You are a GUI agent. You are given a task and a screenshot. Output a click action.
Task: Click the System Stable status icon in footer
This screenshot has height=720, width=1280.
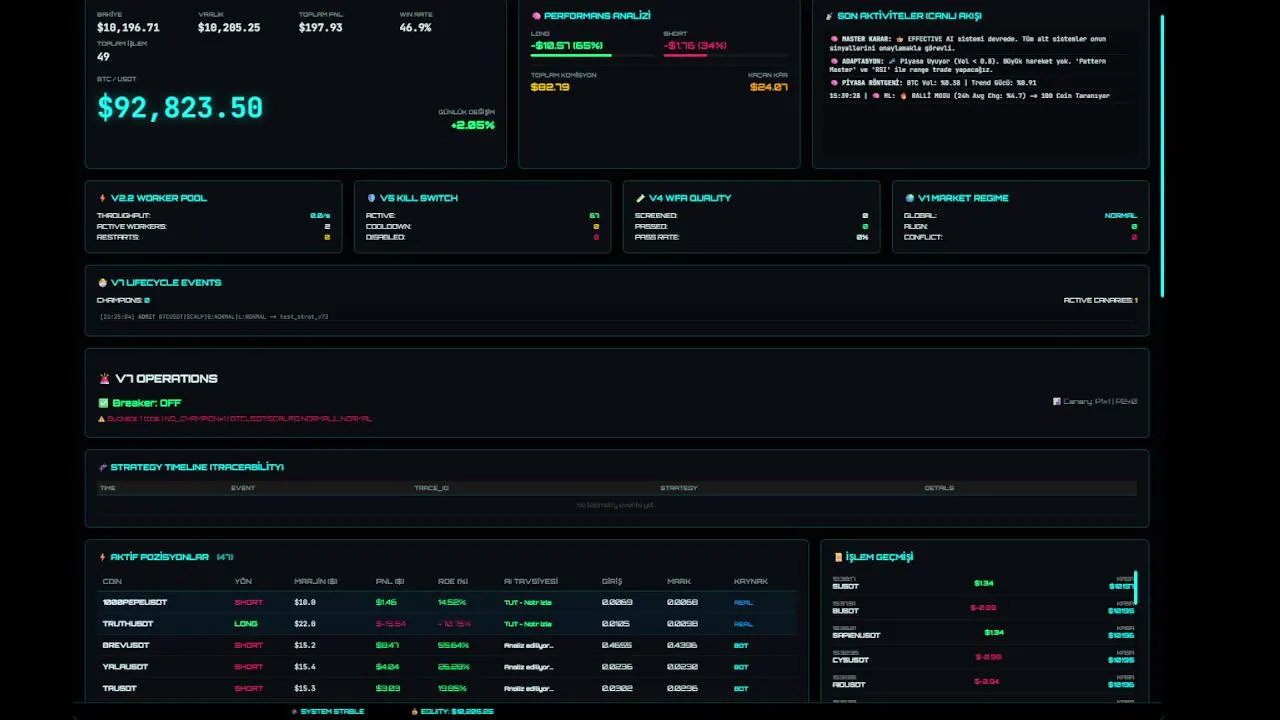point(294,711)
